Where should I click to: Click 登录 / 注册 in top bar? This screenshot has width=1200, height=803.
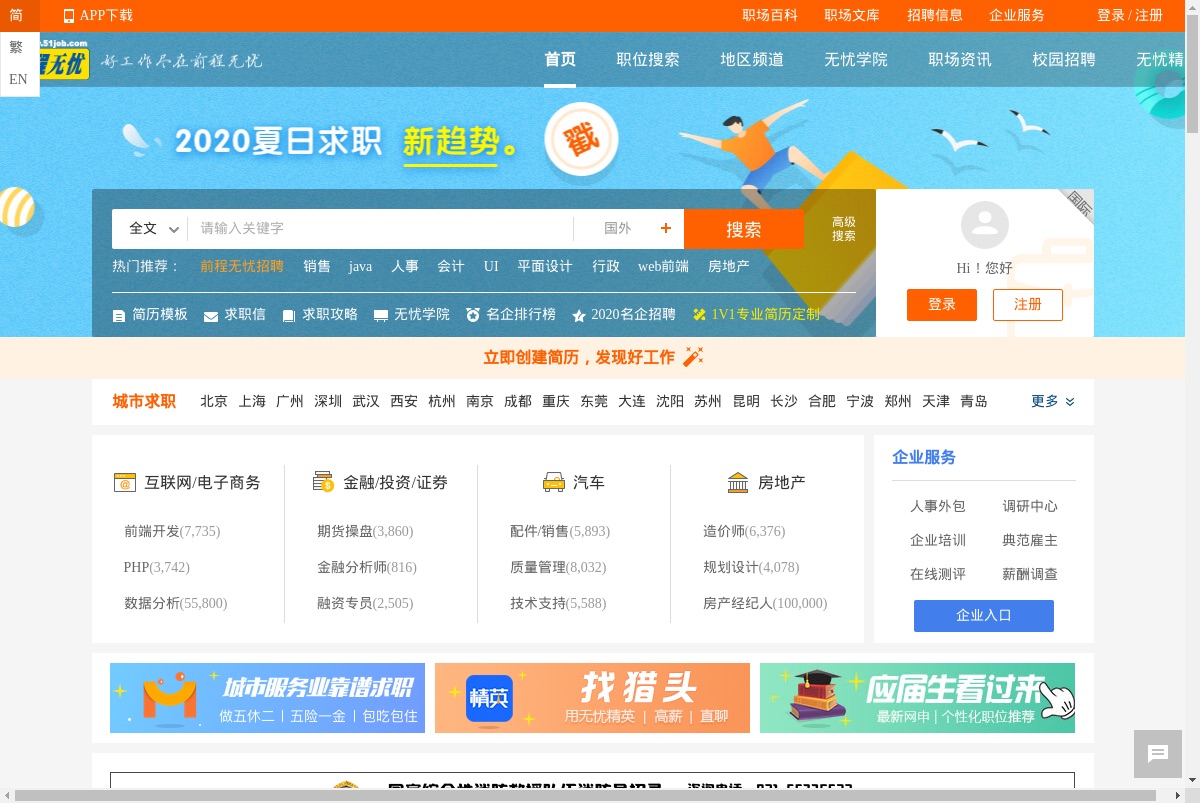tap(1130, 15)
